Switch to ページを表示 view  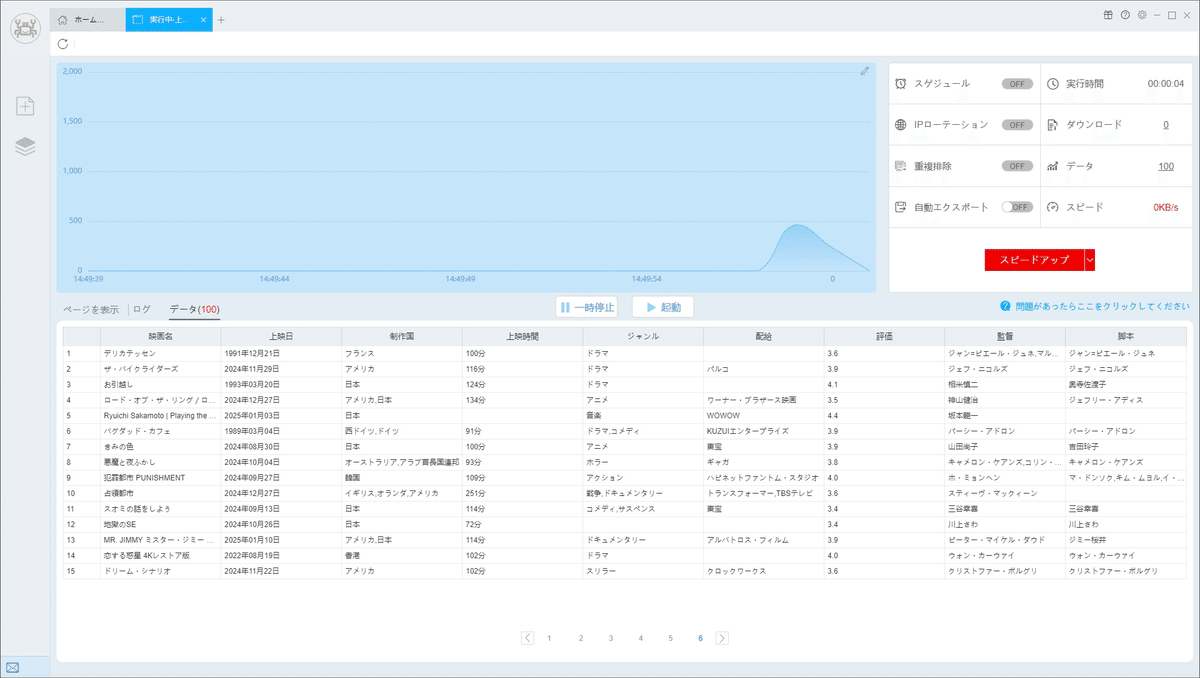pos(91,310)
